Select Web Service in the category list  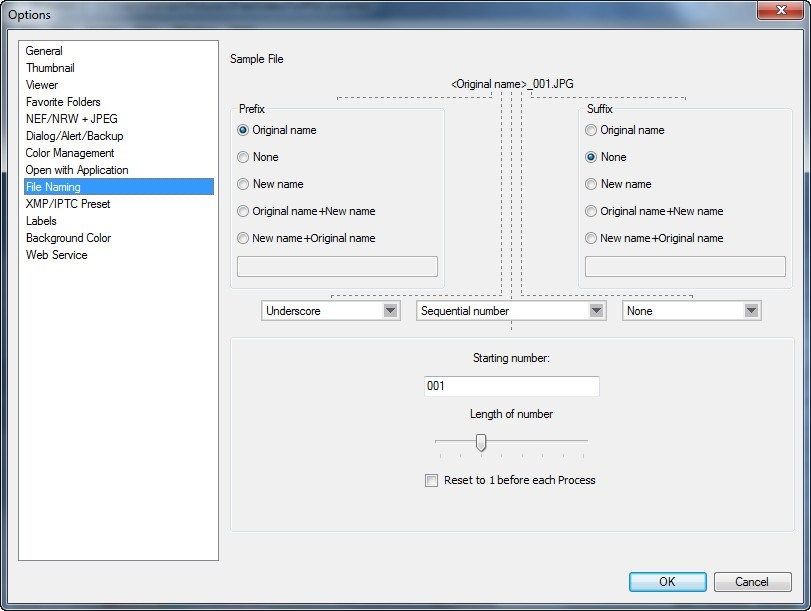[x=56, y=255]
